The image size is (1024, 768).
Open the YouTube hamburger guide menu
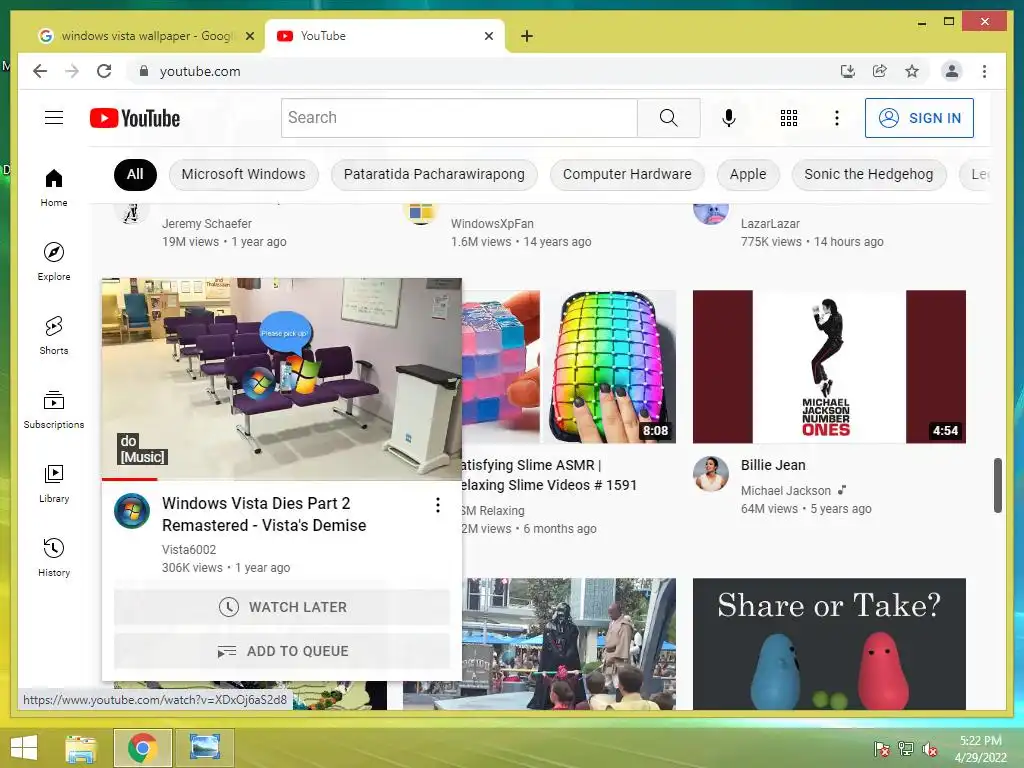click(54, 118)
